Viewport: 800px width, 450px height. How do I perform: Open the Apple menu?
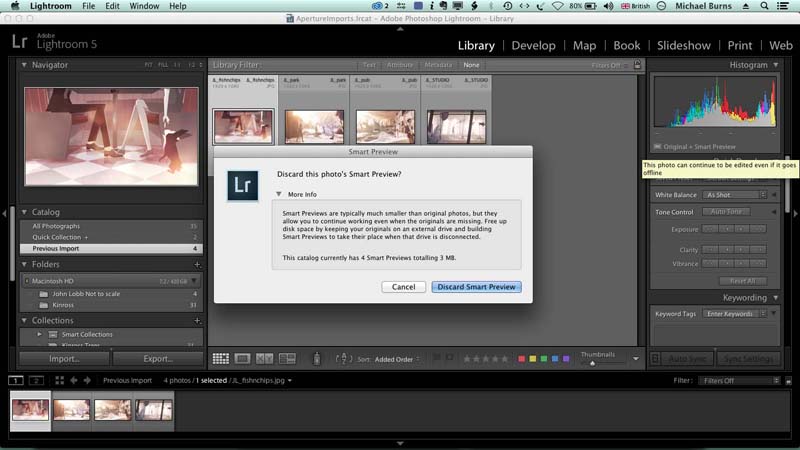click(15, 6)
